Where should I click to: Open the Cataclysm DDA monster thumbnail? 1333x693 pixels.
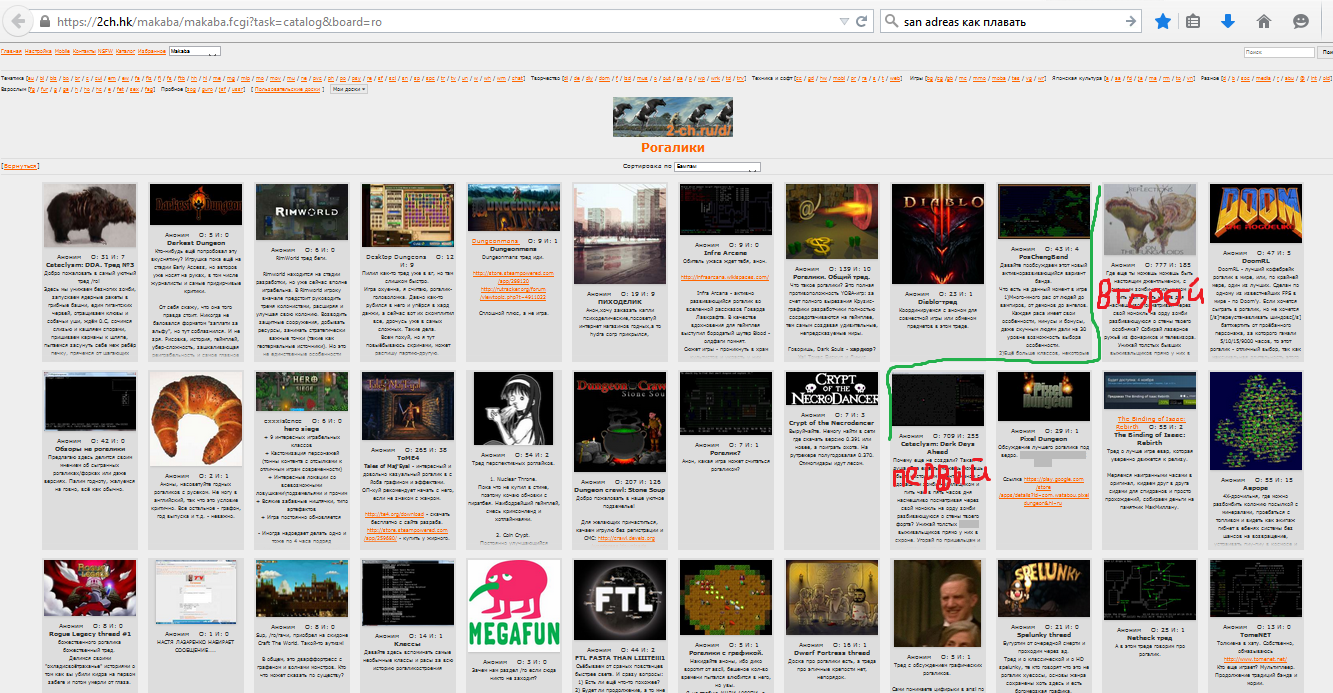pos(90,217)
